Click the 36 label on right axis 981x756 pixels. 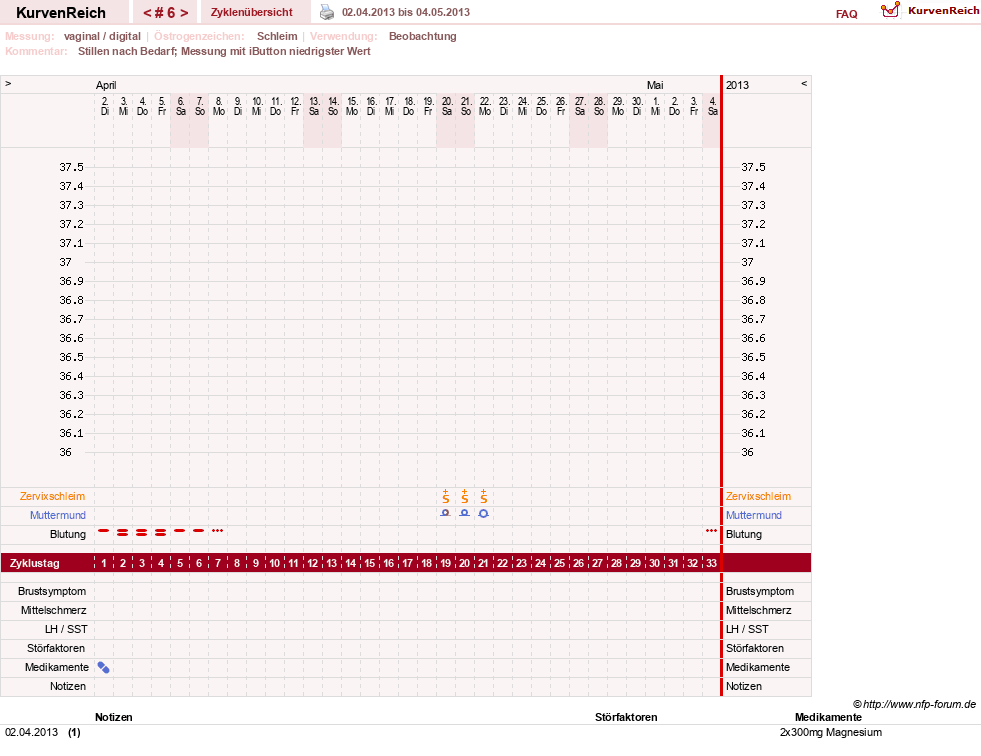point(748,452)
